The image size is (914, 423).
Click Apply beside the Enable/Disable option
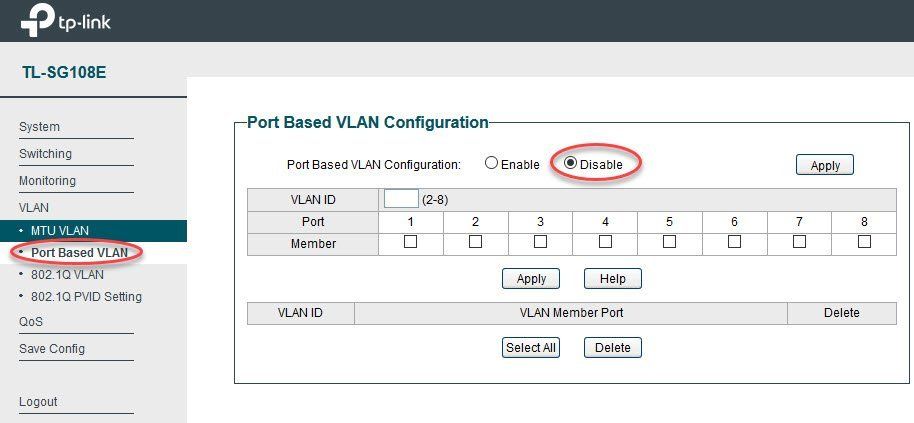(825, 165)
